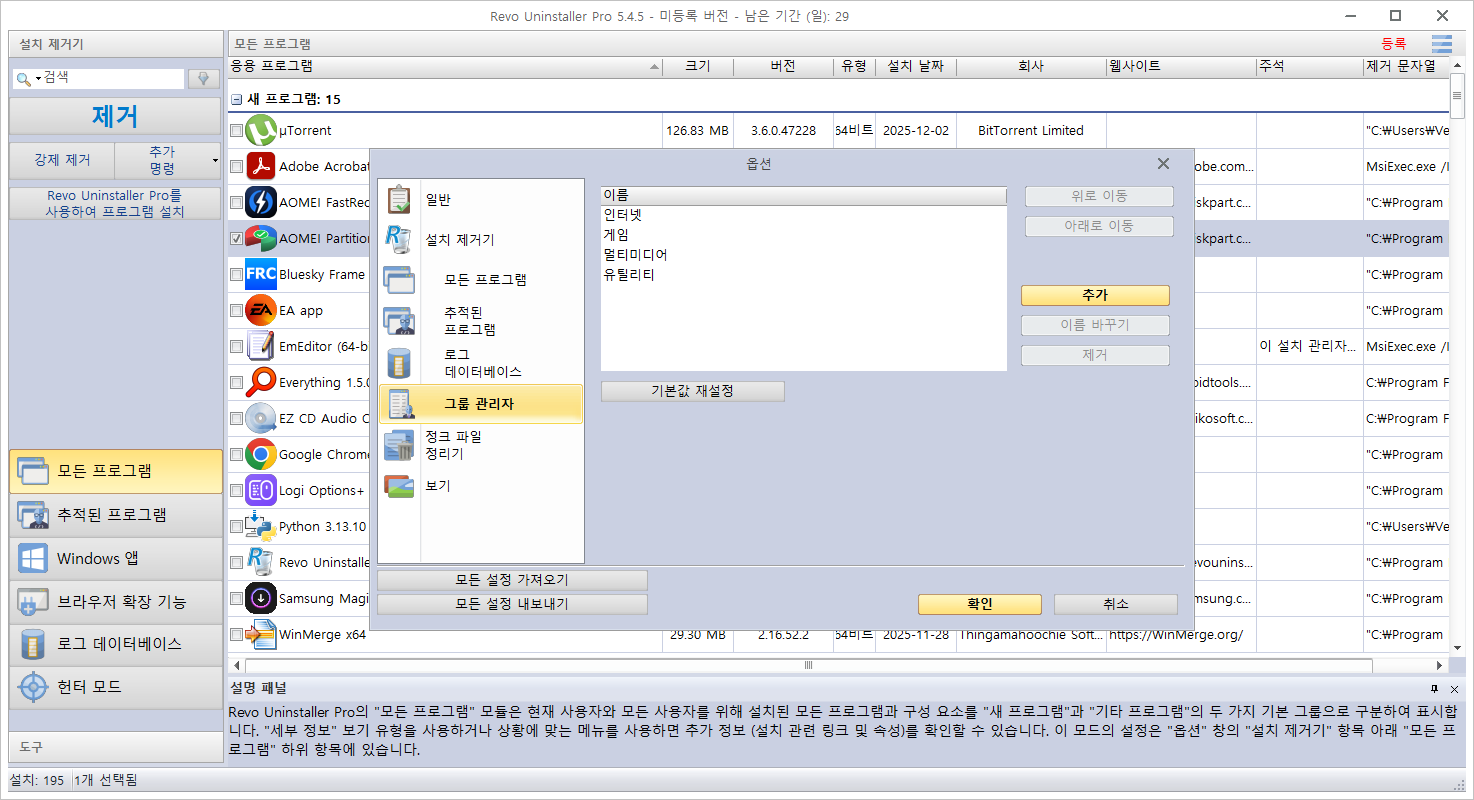Select 그룹 관리자 in the 옵션 dialog
This screenshot has height=800, width=1474.
pos(482,404)
